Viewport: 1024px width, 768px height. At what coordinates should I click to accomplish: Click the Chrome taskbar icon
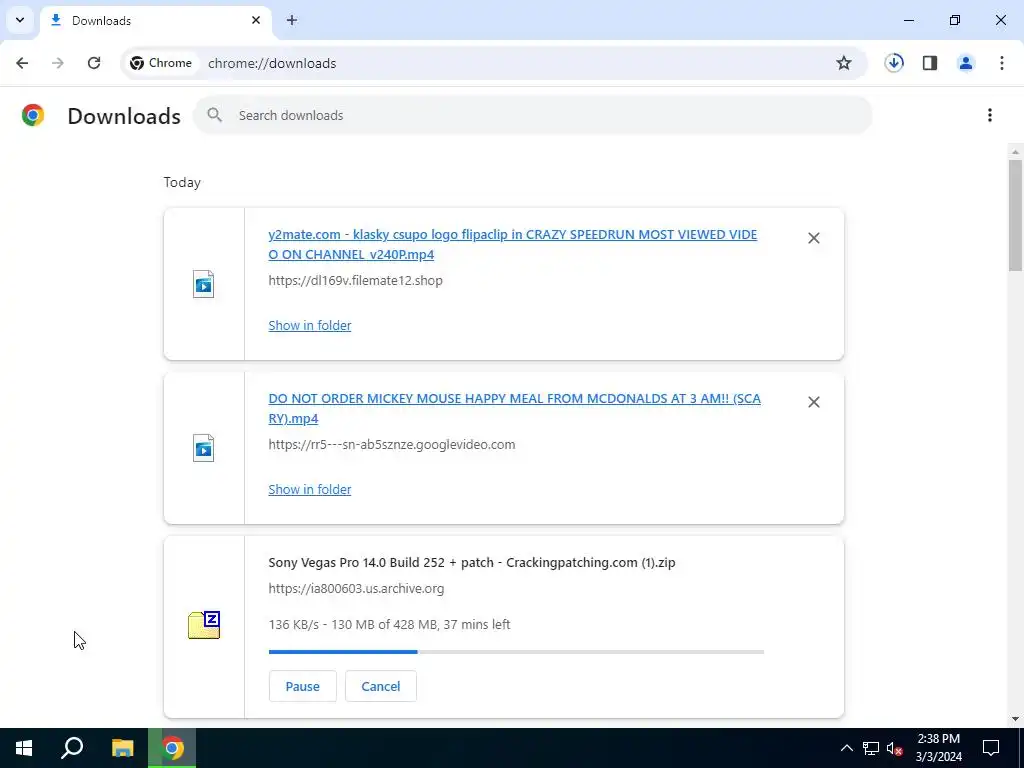tap(172, 748)
